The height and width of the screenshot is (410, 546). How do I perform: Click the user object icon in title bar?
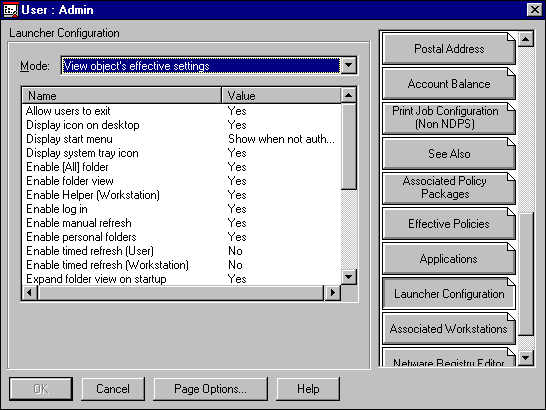[10, 10]
